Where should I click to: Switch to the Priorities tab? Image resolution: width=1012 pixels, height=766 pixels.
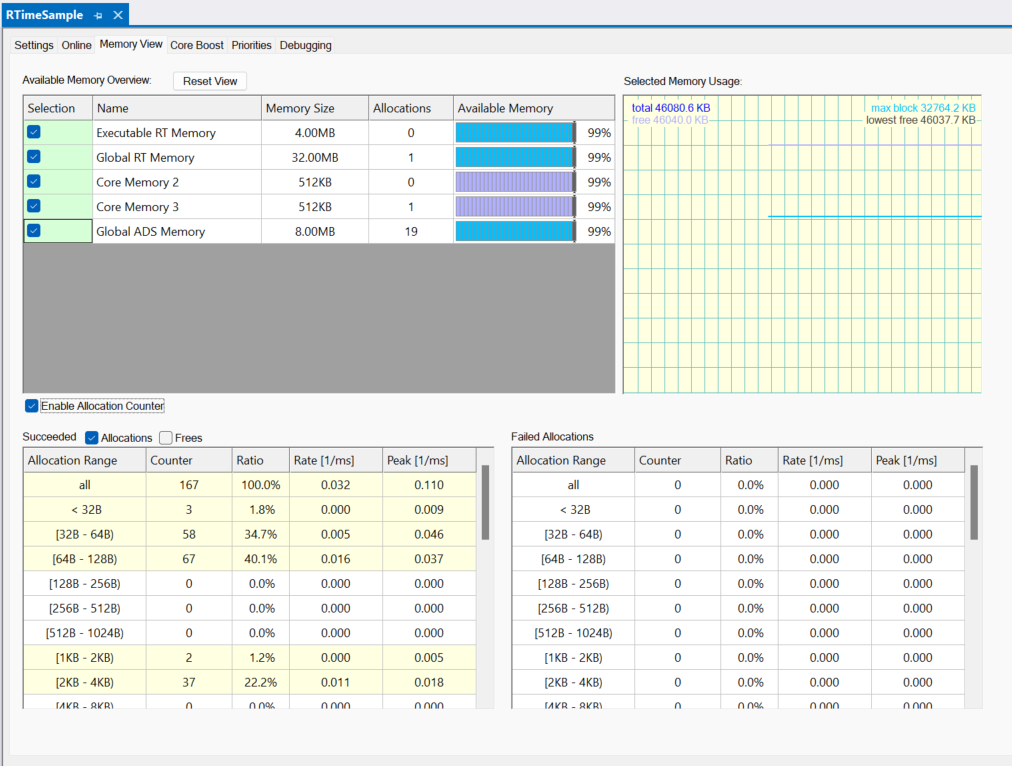coord(251,45)
